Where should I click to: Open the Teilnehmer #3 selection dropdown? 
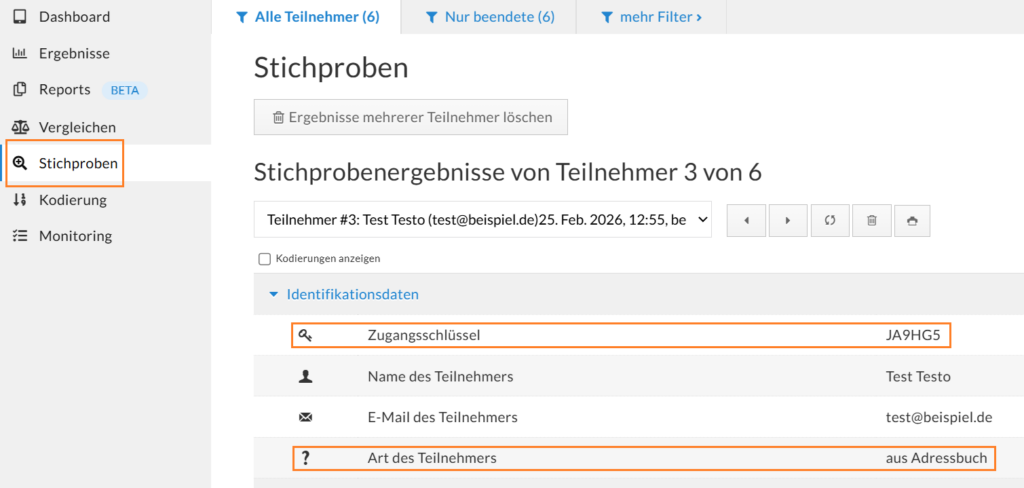[483, 219]
